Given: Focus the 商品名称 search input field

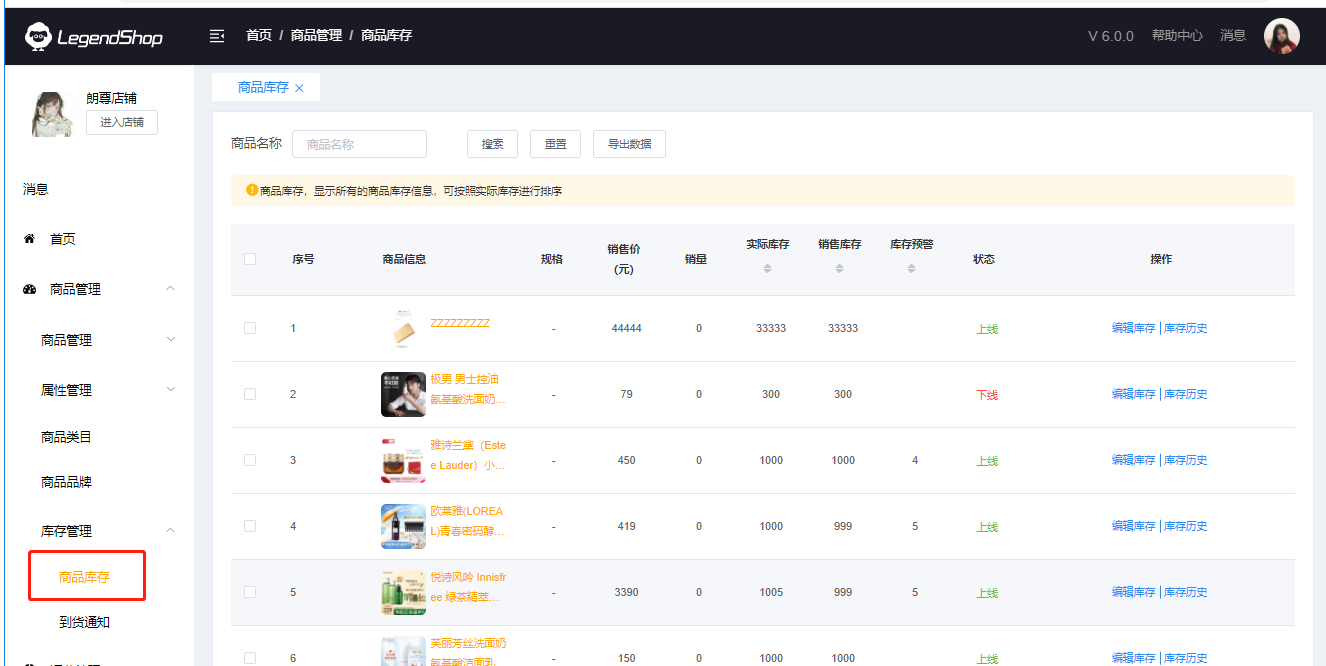Looking at the screenshot, I should 359,144.
